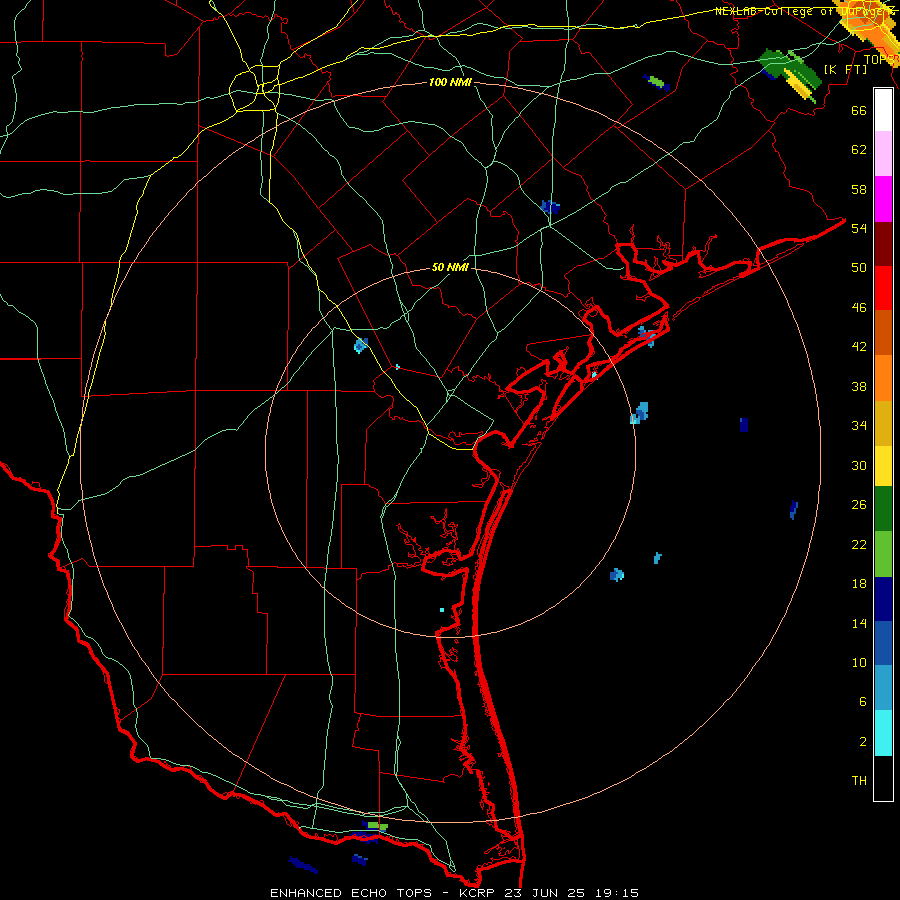Click the cyan band beside the 2 label
Viewport: 900px width, 900px height.
click(883, 733)
